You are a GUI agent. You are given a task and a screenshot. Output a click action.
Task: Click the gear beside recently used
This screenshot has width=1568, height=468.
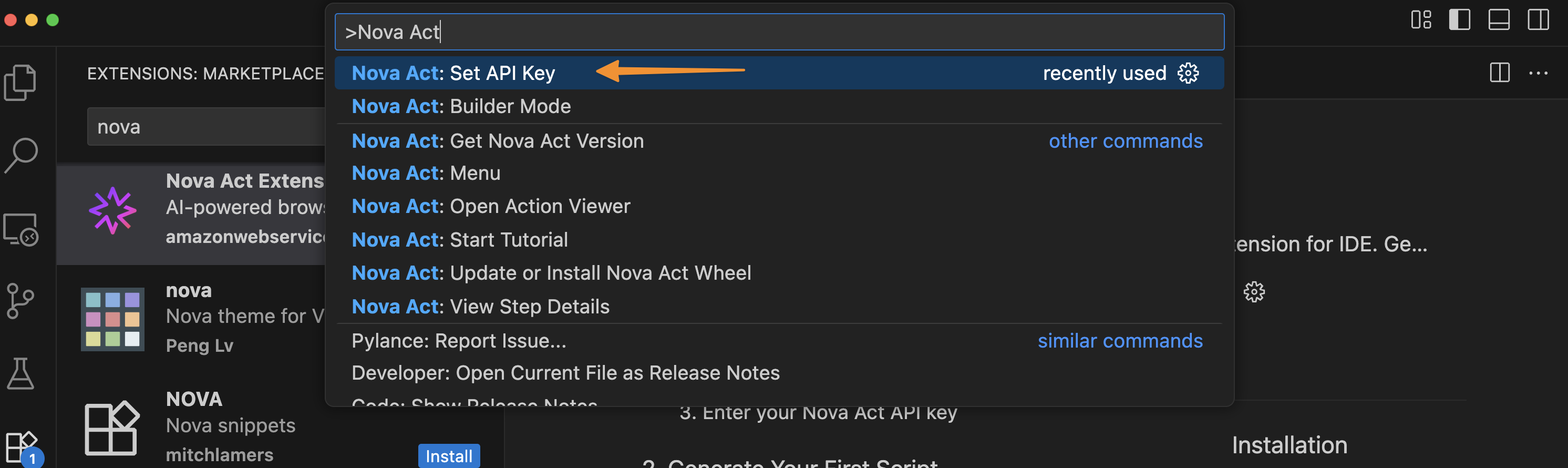(1188, 73)
